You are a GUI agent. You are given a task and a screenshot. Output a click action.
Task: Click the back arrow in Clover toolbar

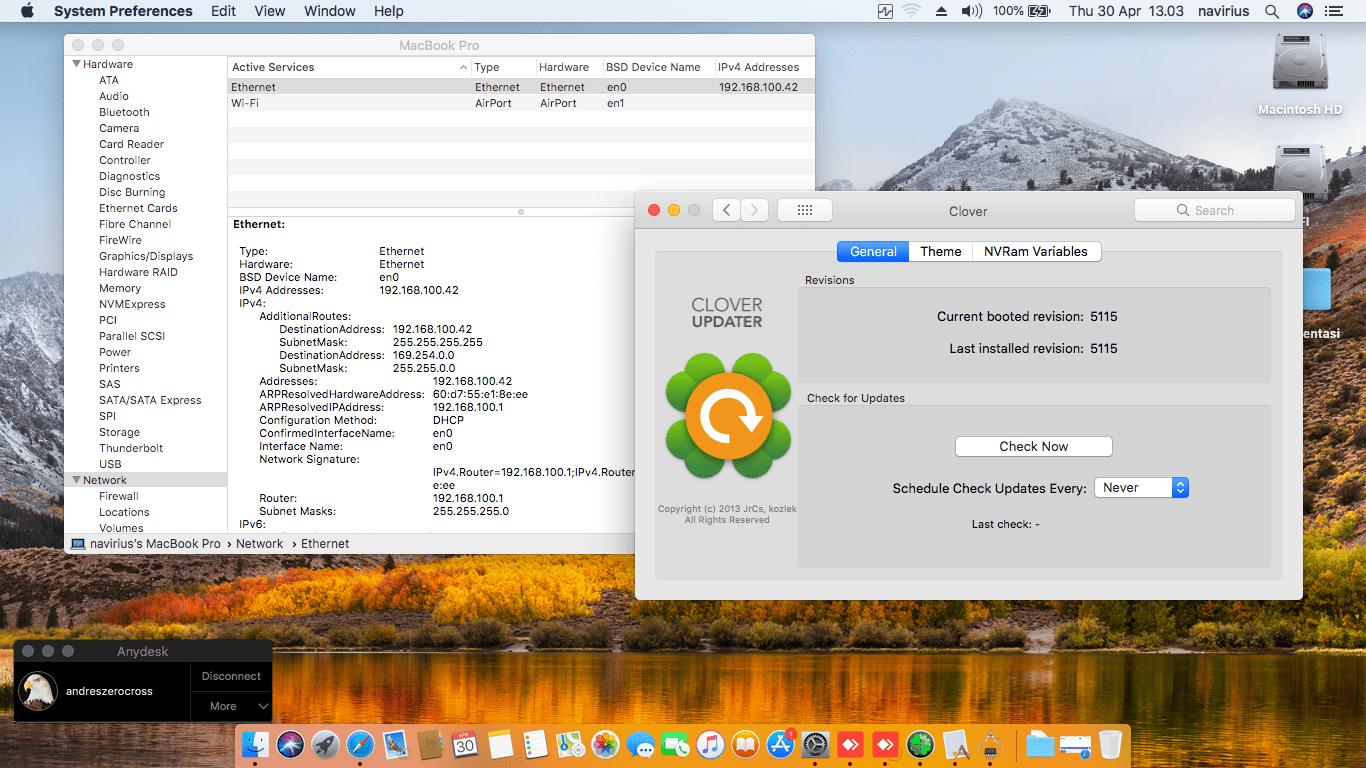tap(726, 210)
